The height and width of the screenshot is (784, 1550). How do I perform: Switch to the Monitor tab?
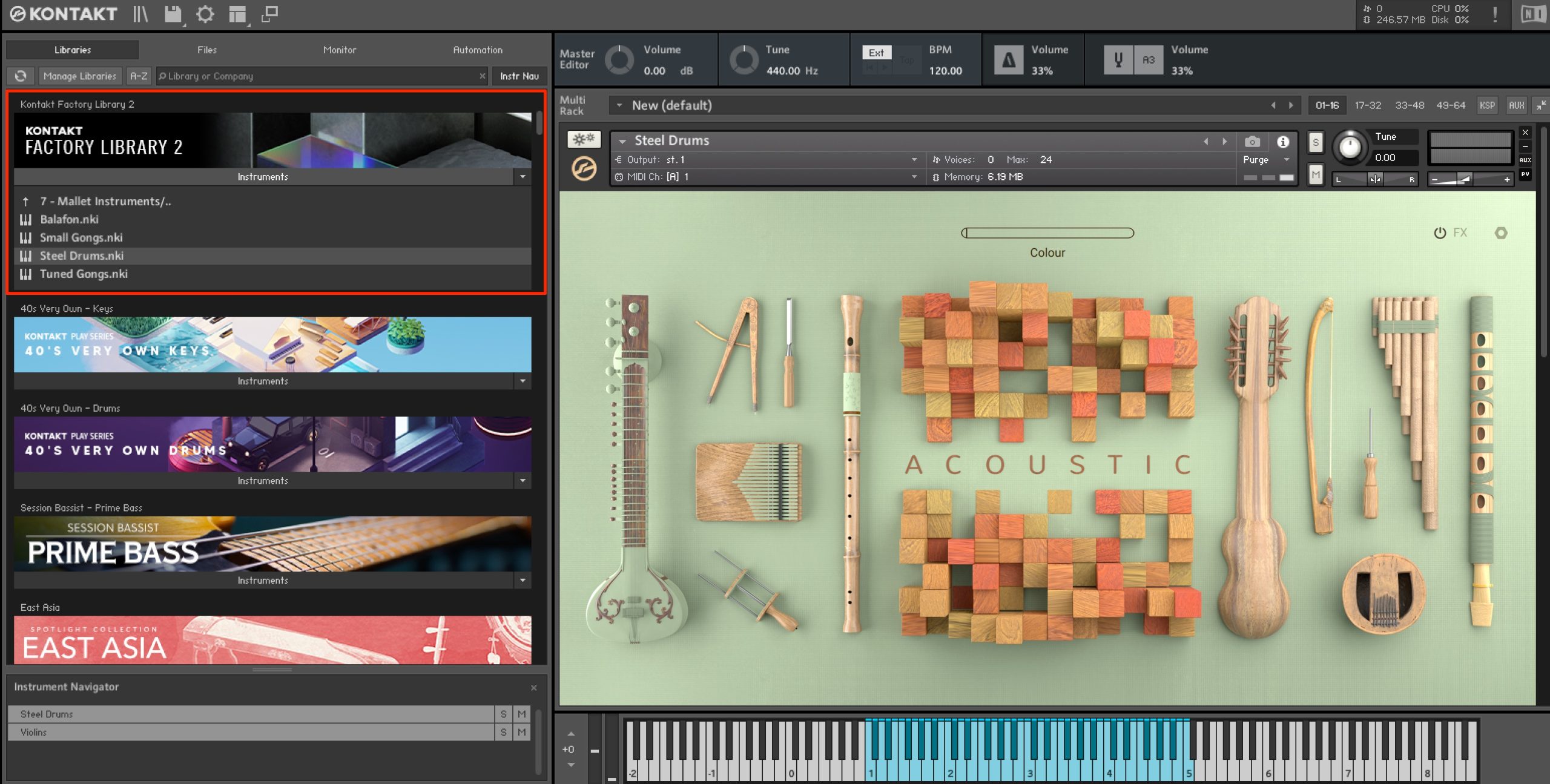tap(340, 50)
